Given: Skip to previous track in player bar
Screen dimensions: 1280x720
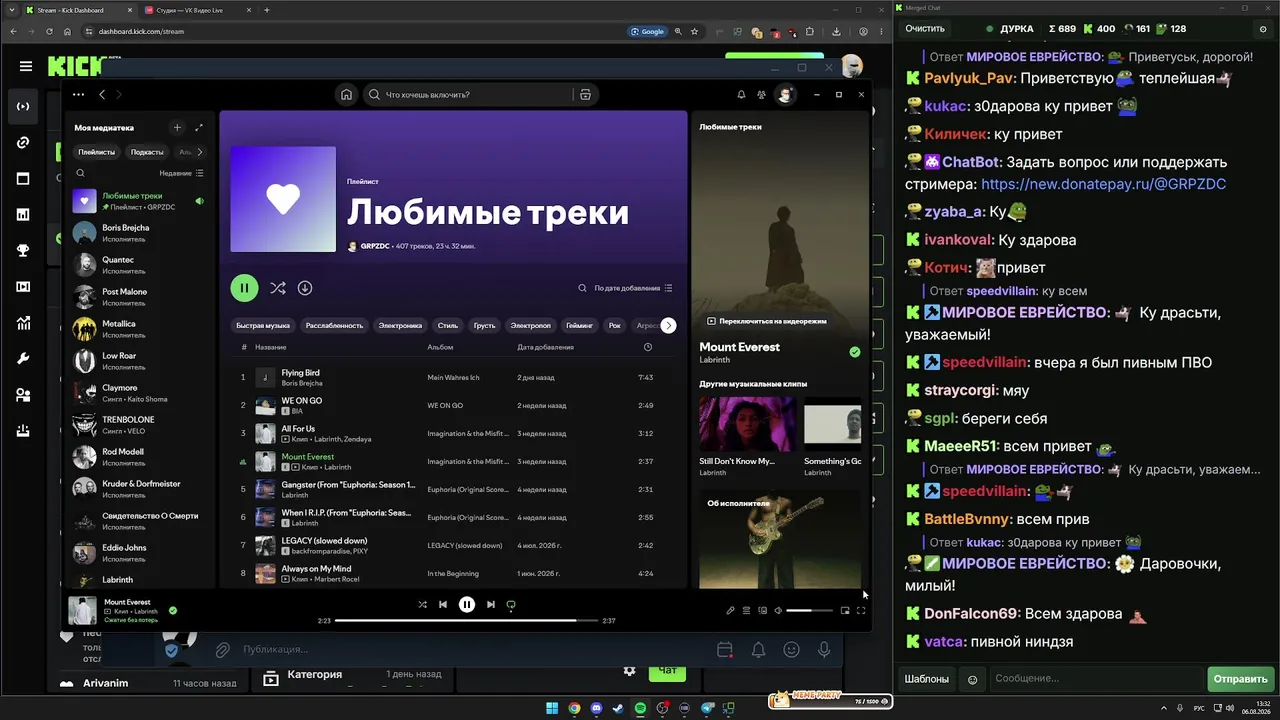Looking at the screenshot, I should point(443,604).
